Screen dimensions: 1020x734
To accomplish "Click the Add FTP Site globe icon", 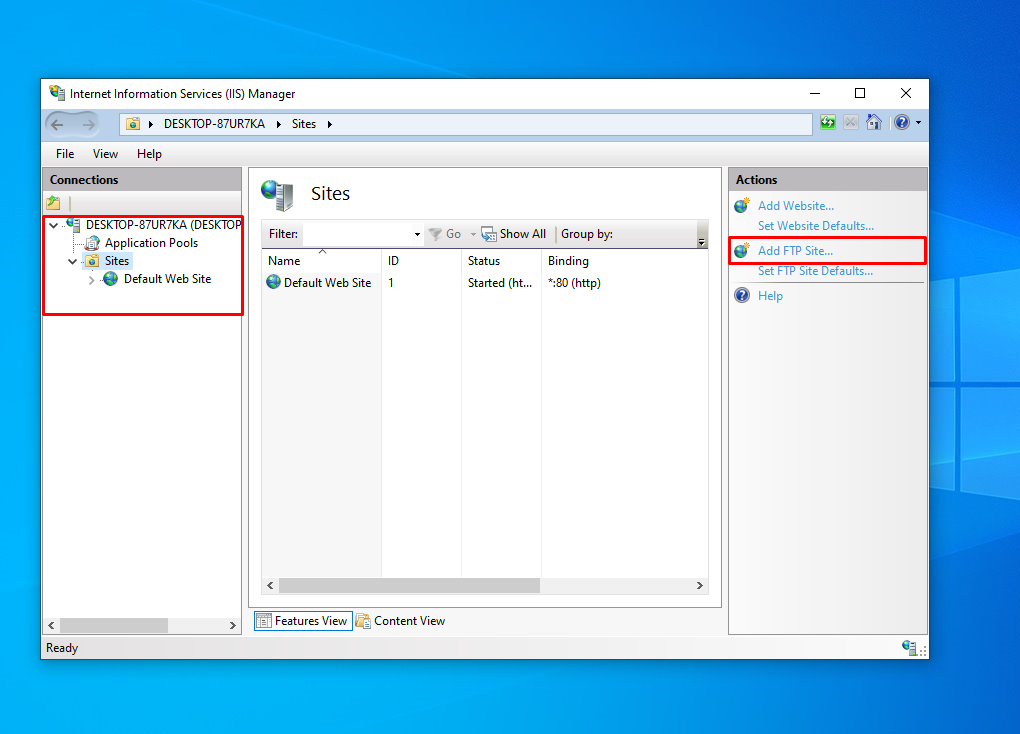I will click(x=742, y=251).
